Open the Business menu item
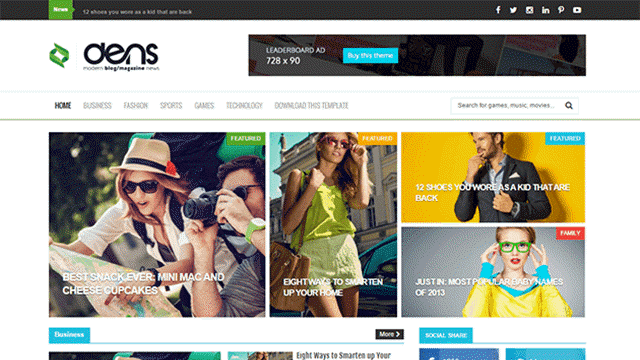Viewport: 640px width, 360px height. point(97,106)
